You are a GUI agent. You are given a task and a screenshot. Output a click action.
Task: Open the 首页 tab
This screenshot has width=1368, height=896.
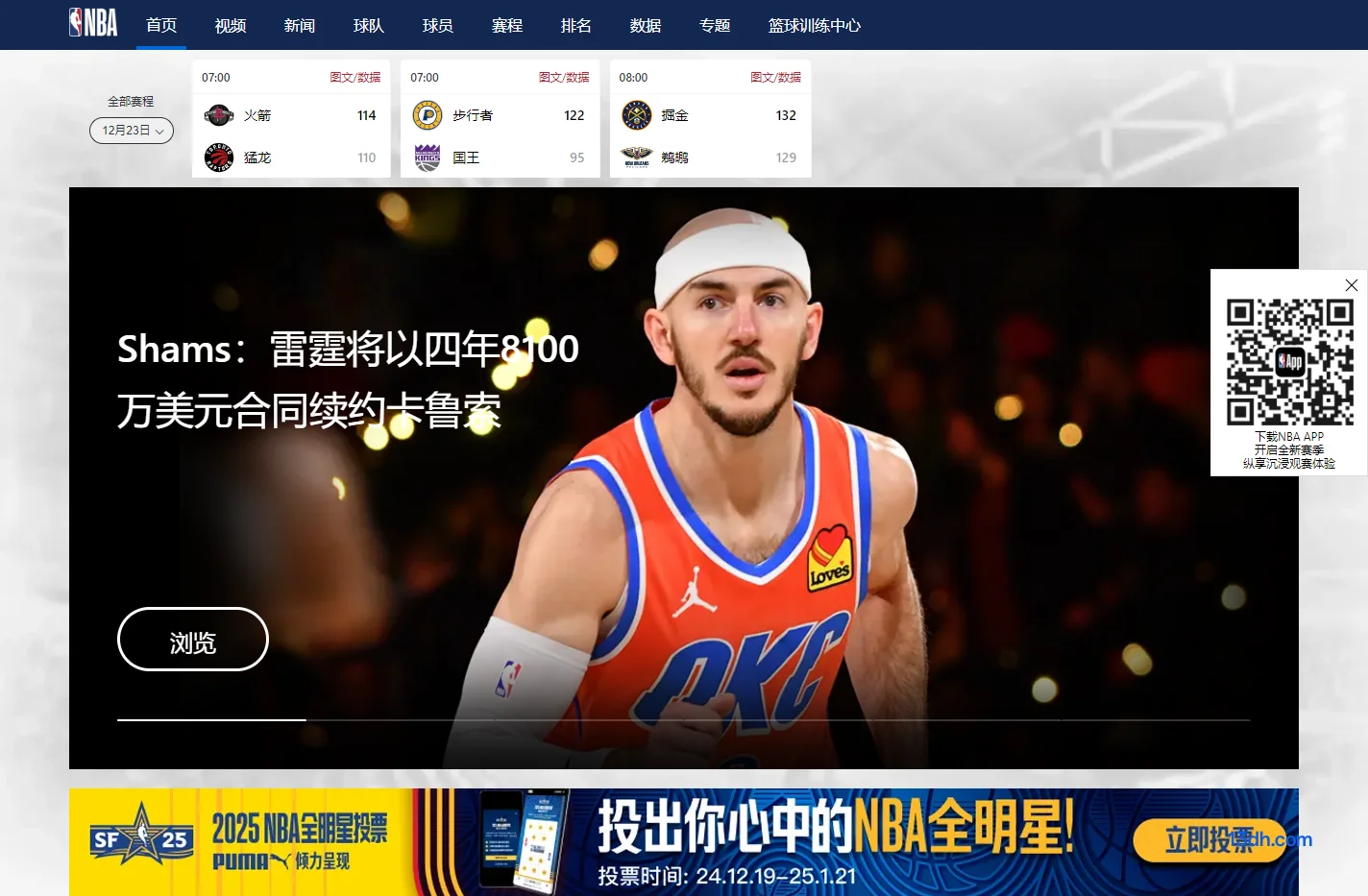(x=161, y=25)
